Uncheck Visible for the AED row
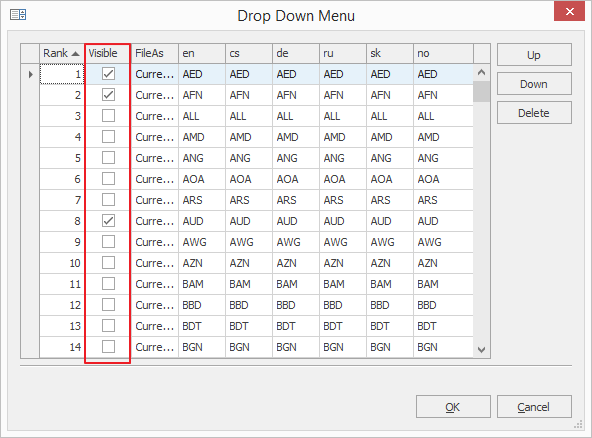This screenshot has width=592, height=438. (108, 74)
